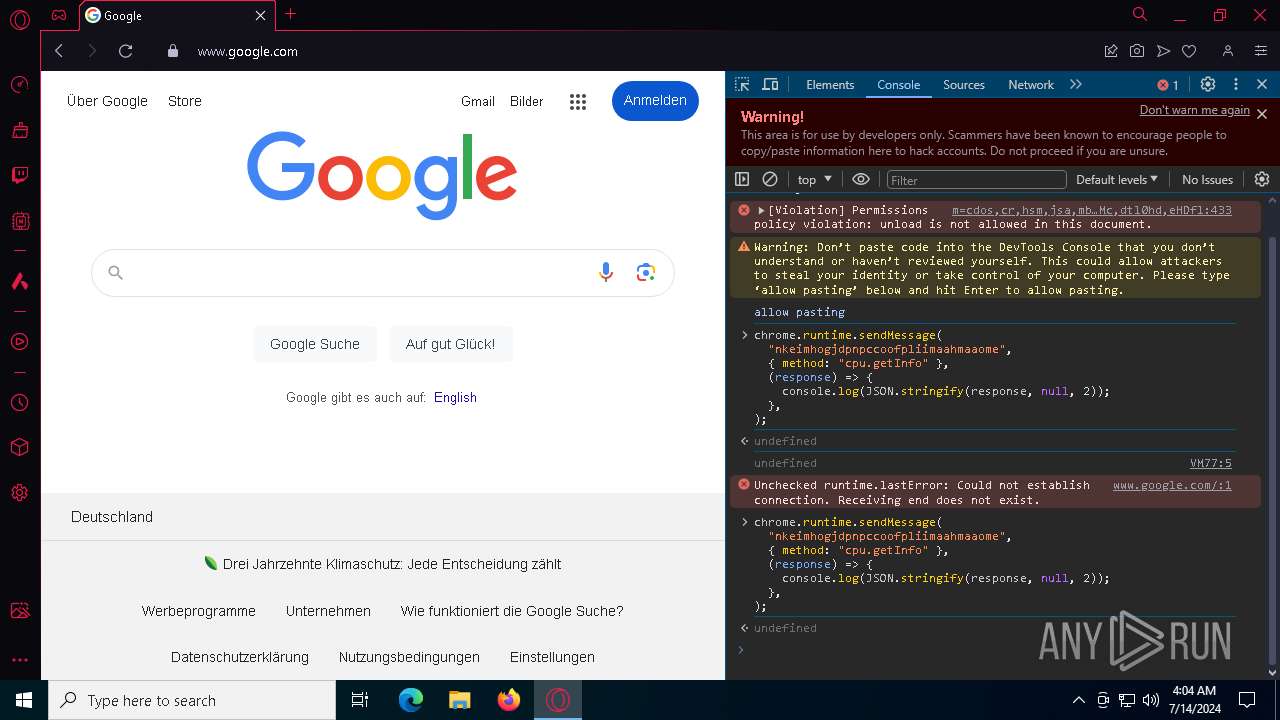
Task: Open DevTools three-dot customize menu
Action: tap(1236, 85)
